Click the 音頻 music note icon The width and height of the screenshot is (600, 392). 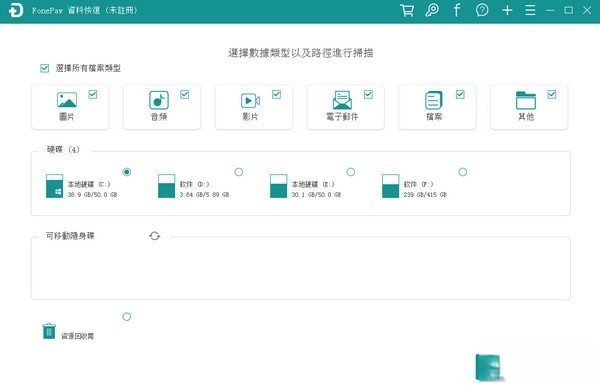(x=159, y=100)
